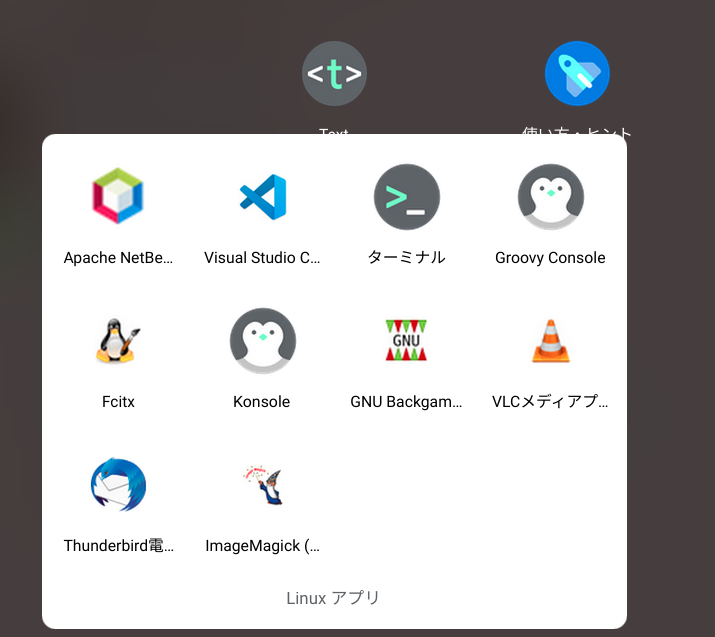The width and height of the screenshot is (715, 637).
Task: Click the "Fcitx" label text
Action: [x=118, y=402]
